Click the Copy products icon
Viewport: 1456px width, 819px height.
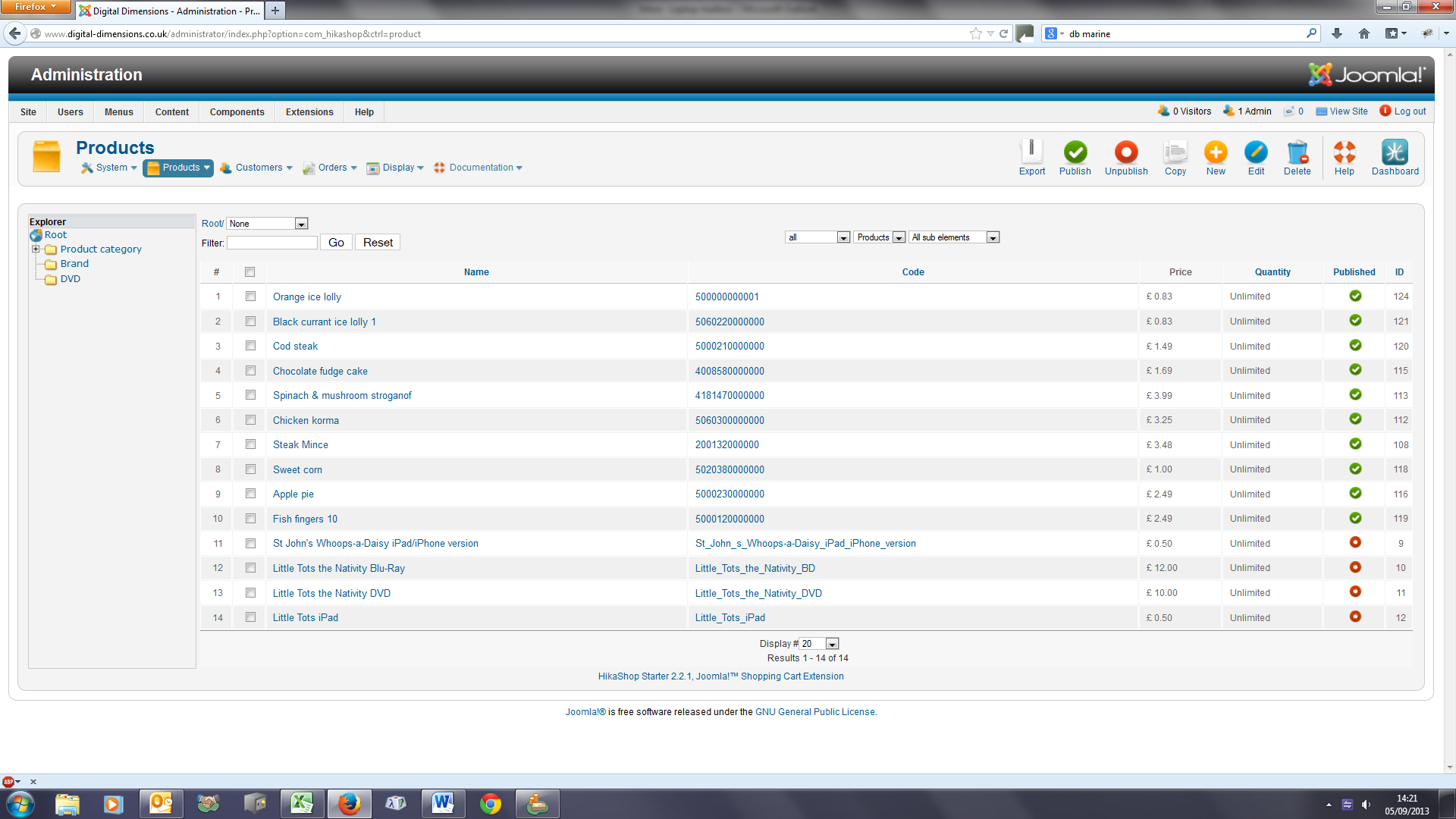point(1175,153)
